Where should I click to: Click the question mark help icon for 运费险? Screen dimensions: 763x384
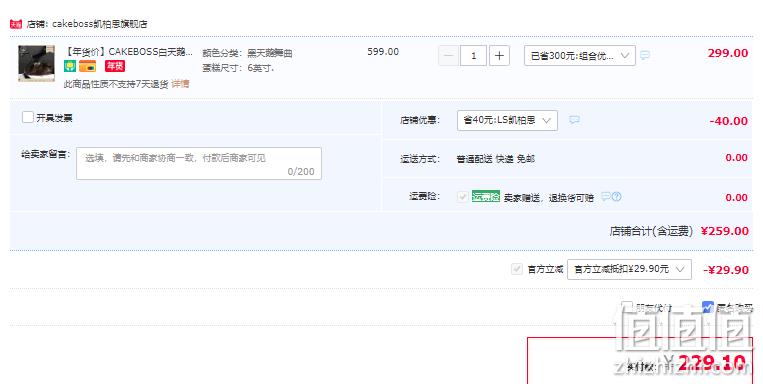click(617, 197)
